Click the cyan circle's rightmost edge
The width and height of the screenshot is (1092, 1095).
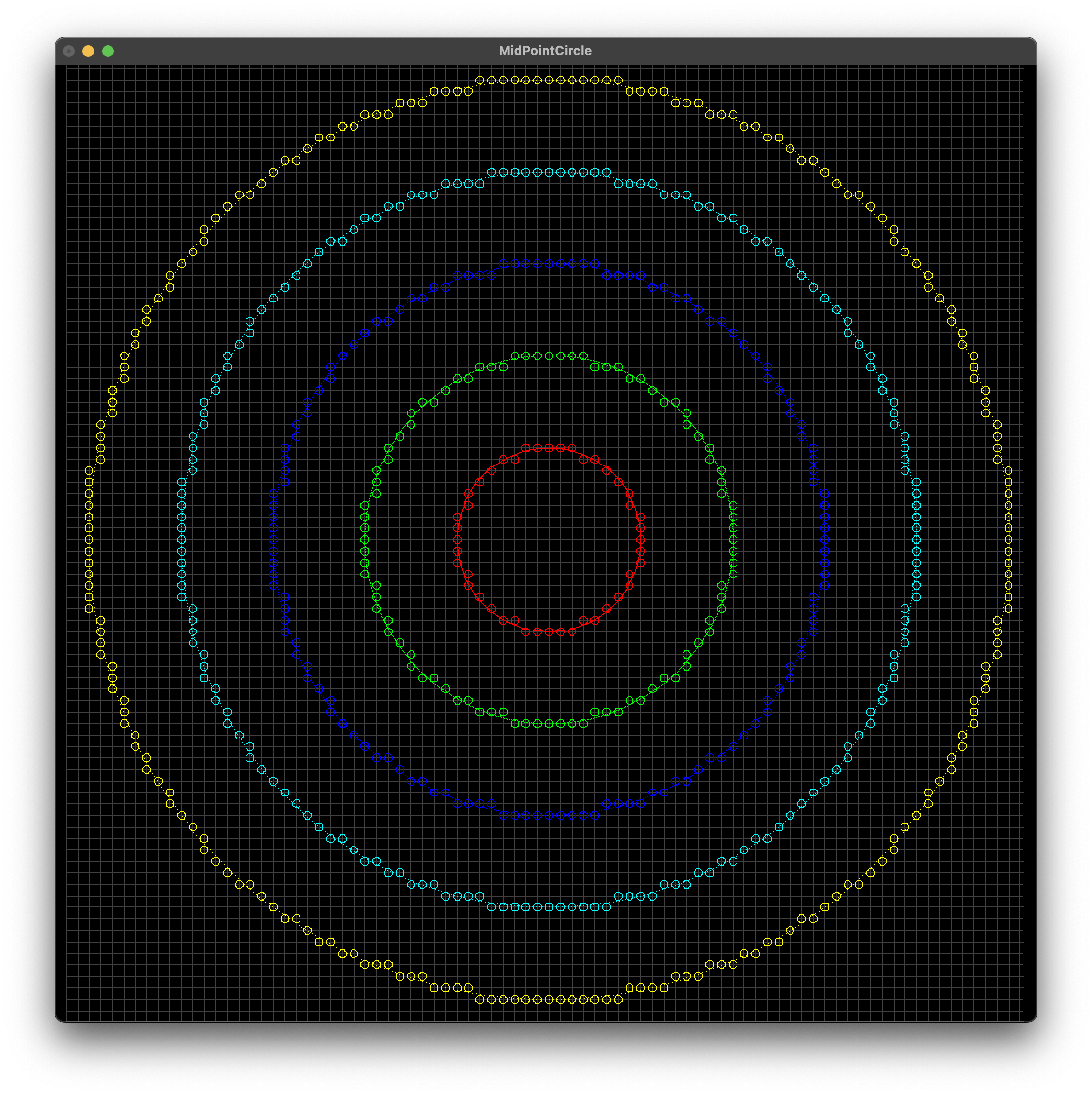click(x=916, y=540)
